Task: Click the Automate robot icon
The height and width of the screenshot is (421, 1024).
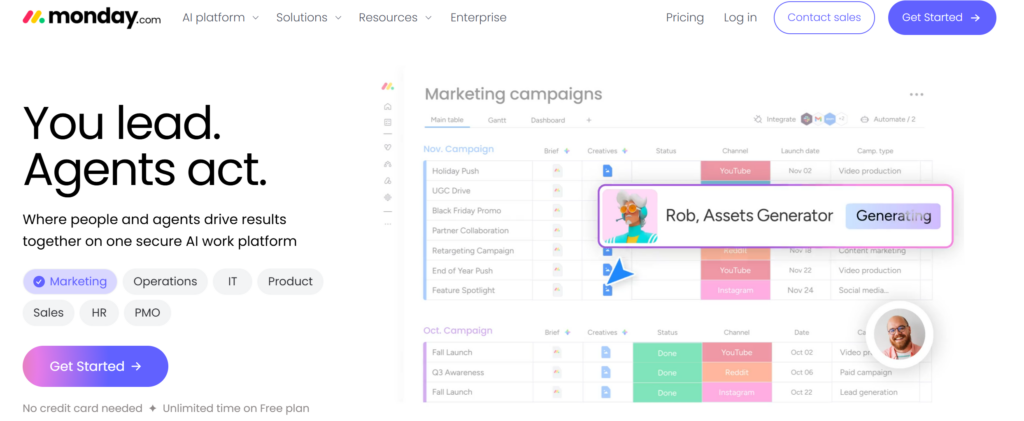Action: tap(865, 119)
